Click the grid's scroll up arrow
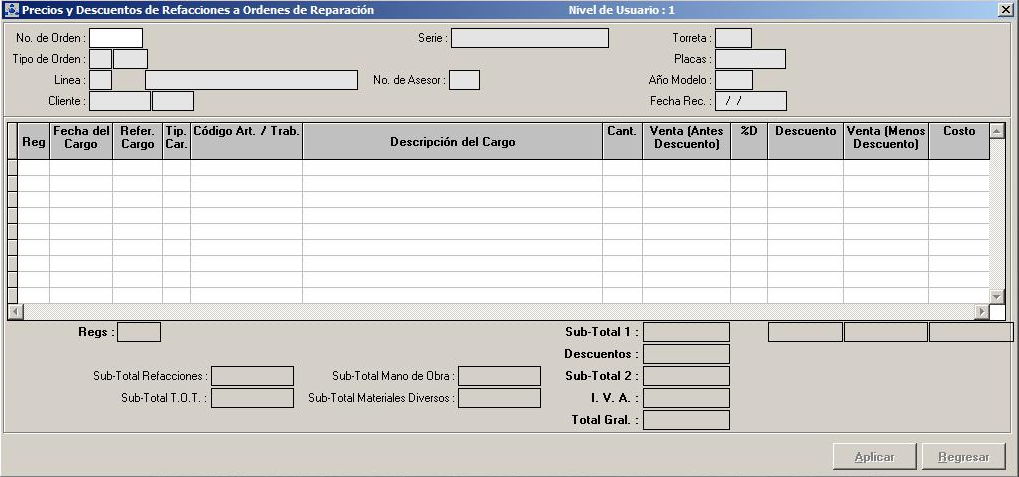The height and width of the screenshot is (477, 1019). 996,131
